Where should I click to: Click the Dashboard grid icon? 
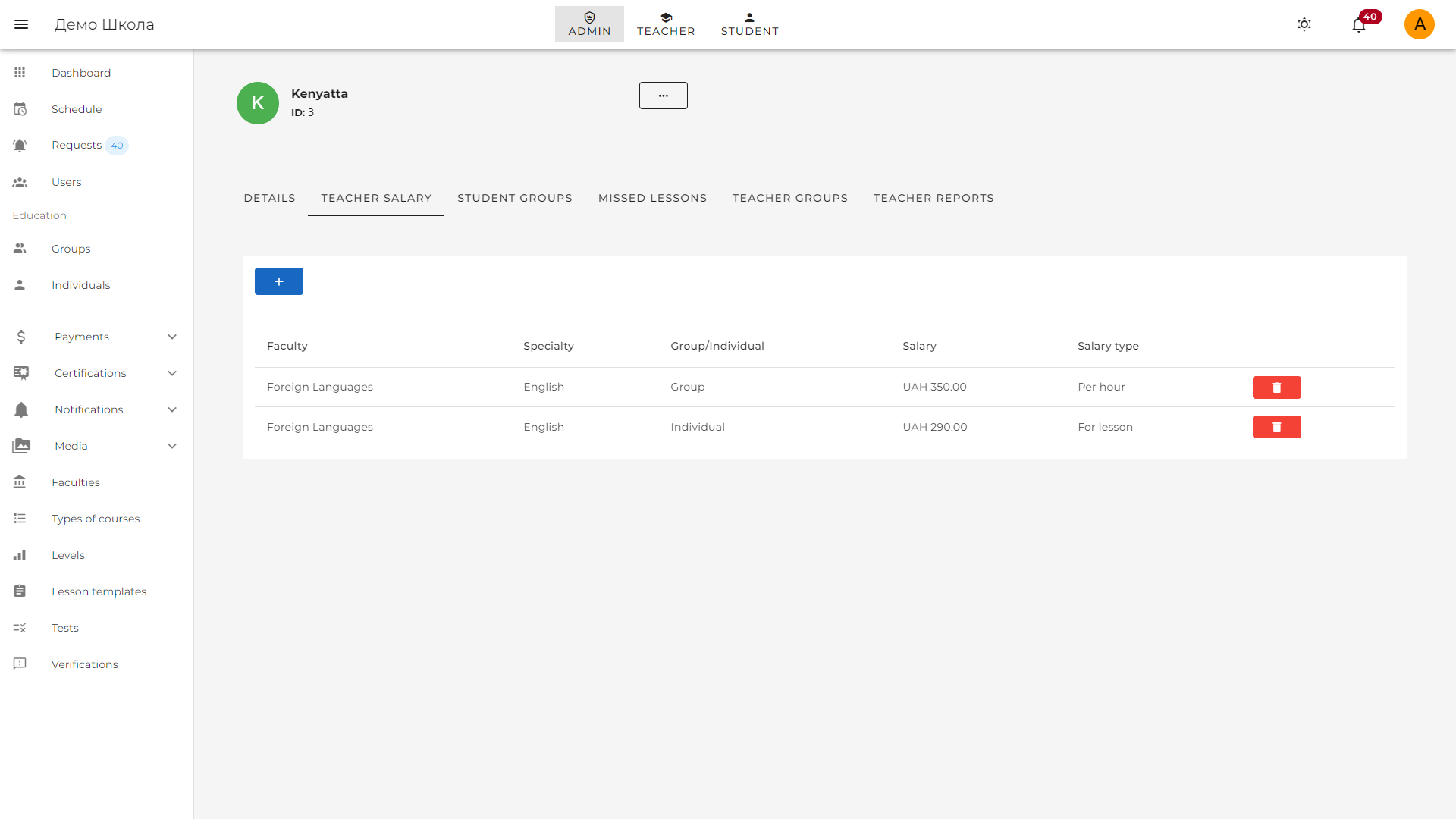(20, 73)
